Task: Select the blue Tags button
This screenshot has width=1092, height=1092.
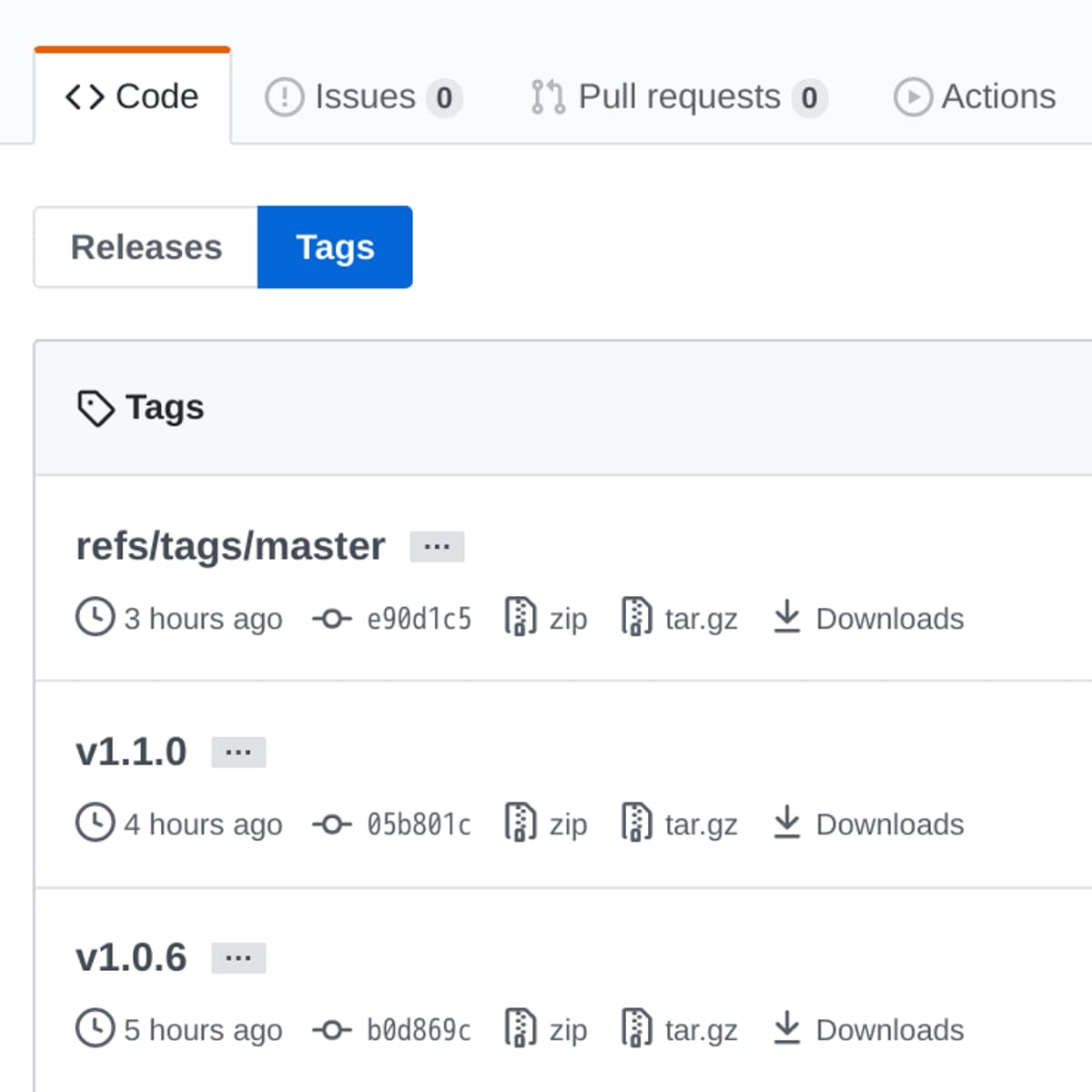Action: coord(335,248)
